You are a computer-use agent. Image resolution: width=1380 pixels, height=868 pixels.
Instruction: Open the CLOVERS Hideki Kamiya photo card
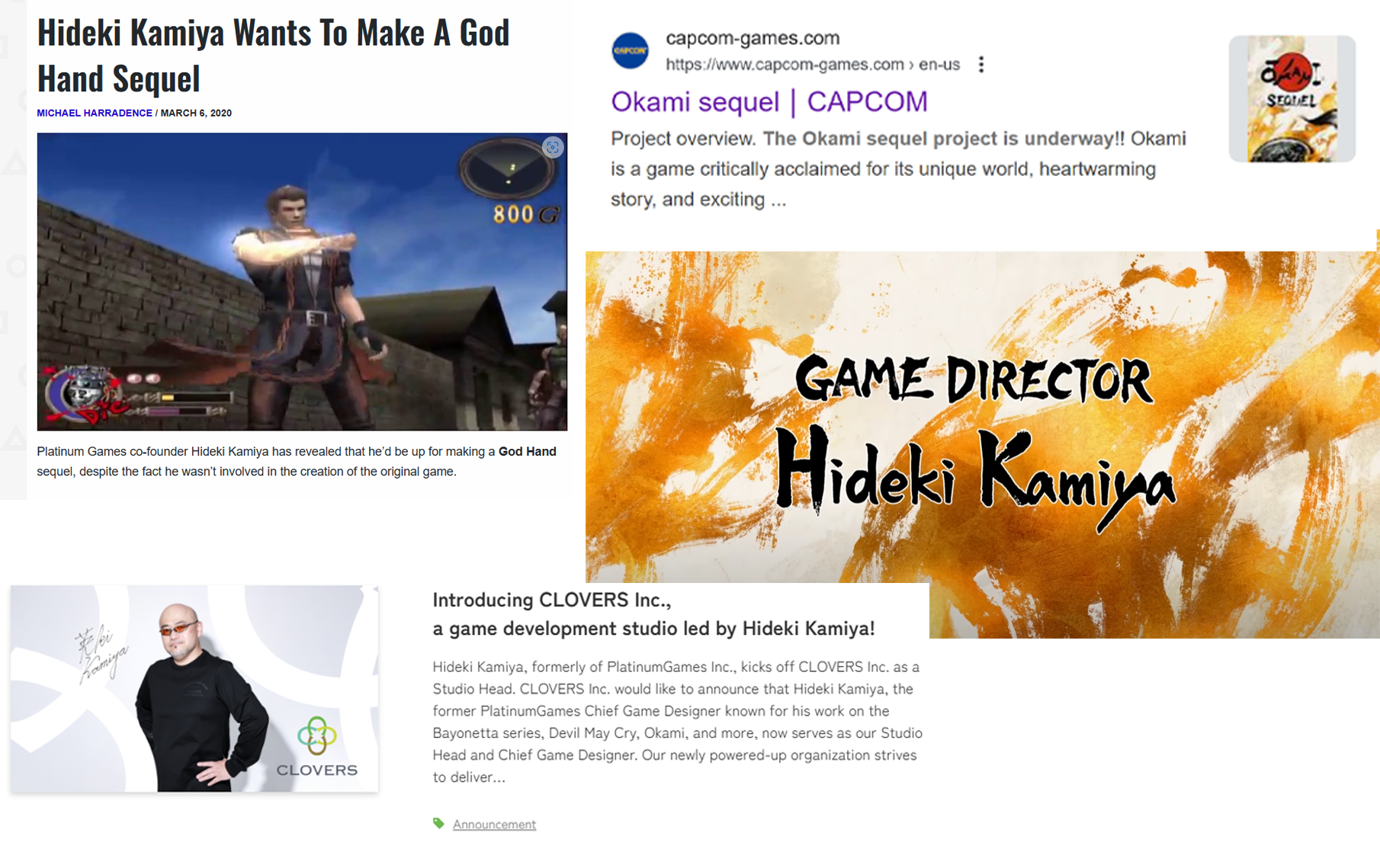pyautogui.click(x=194, y=689)
